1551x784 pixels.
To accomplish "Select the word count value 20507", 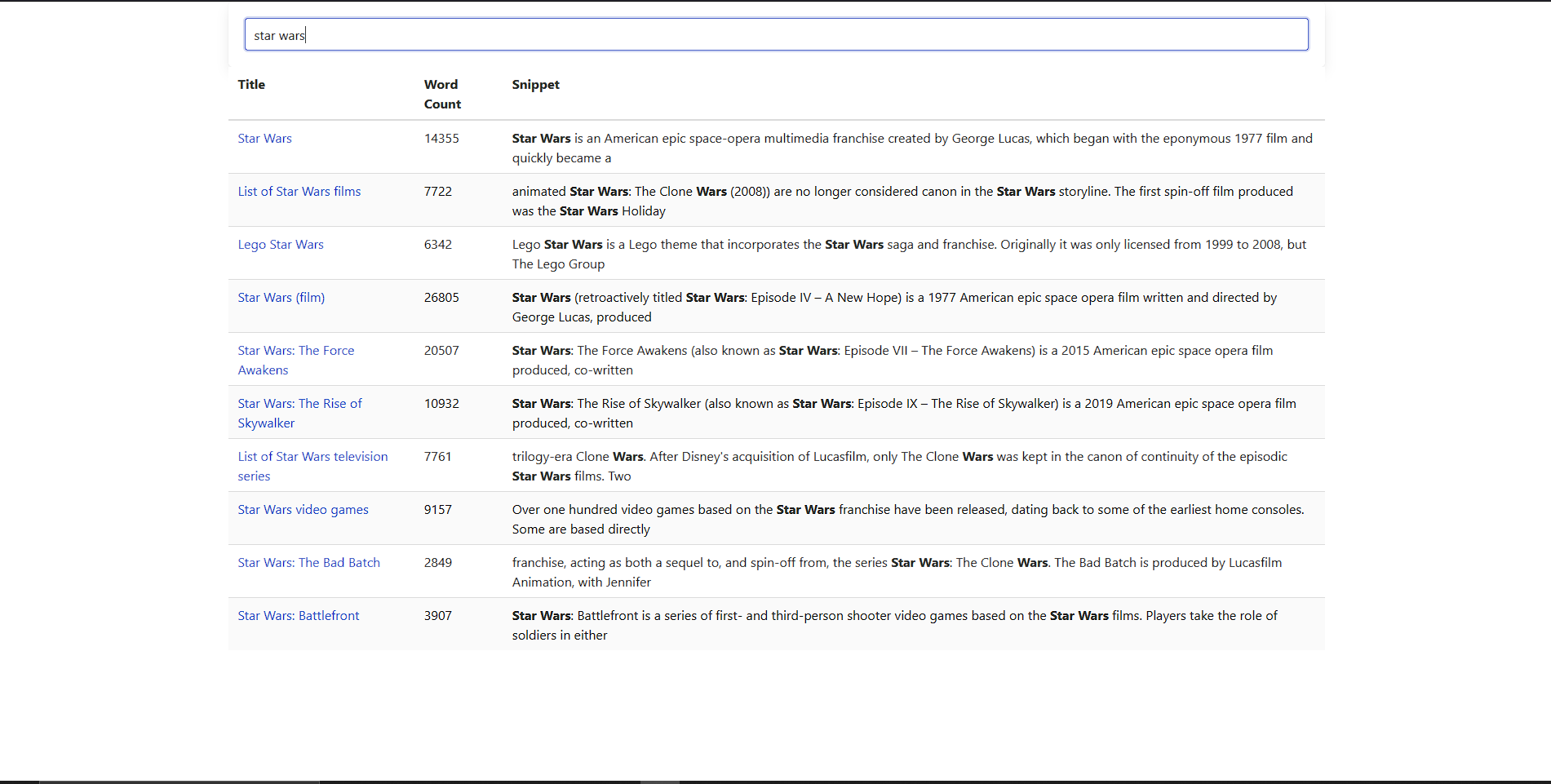I will (x=441, y=351).
